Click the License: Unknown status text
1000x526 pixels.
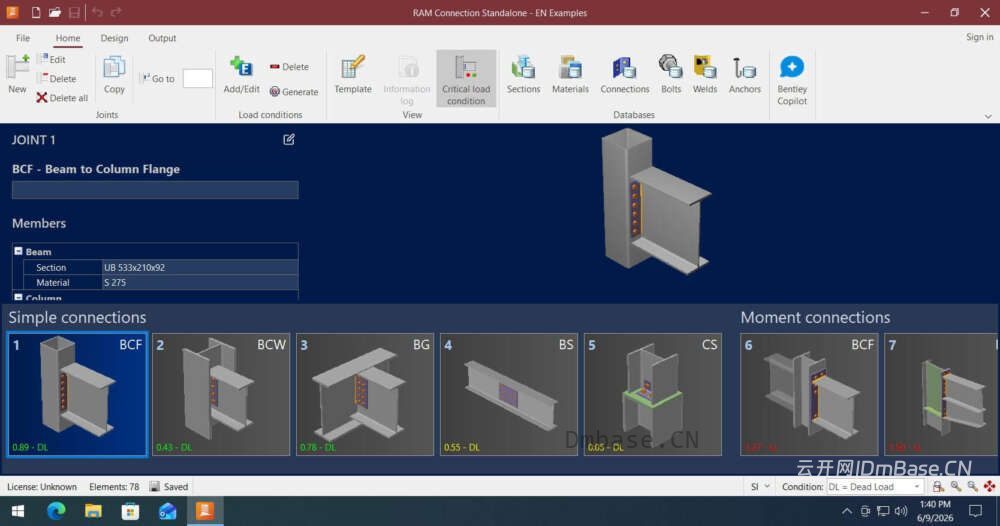[x=41, y=486]
